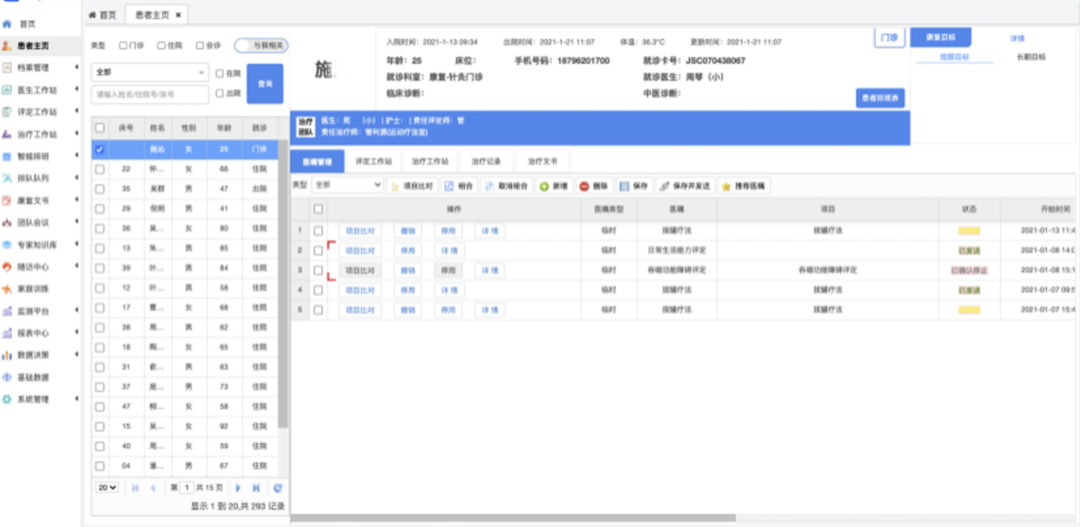The image size is (1080, 527).
Task: Click 详情 button in order row 1
Action: [x=490, y=231]
